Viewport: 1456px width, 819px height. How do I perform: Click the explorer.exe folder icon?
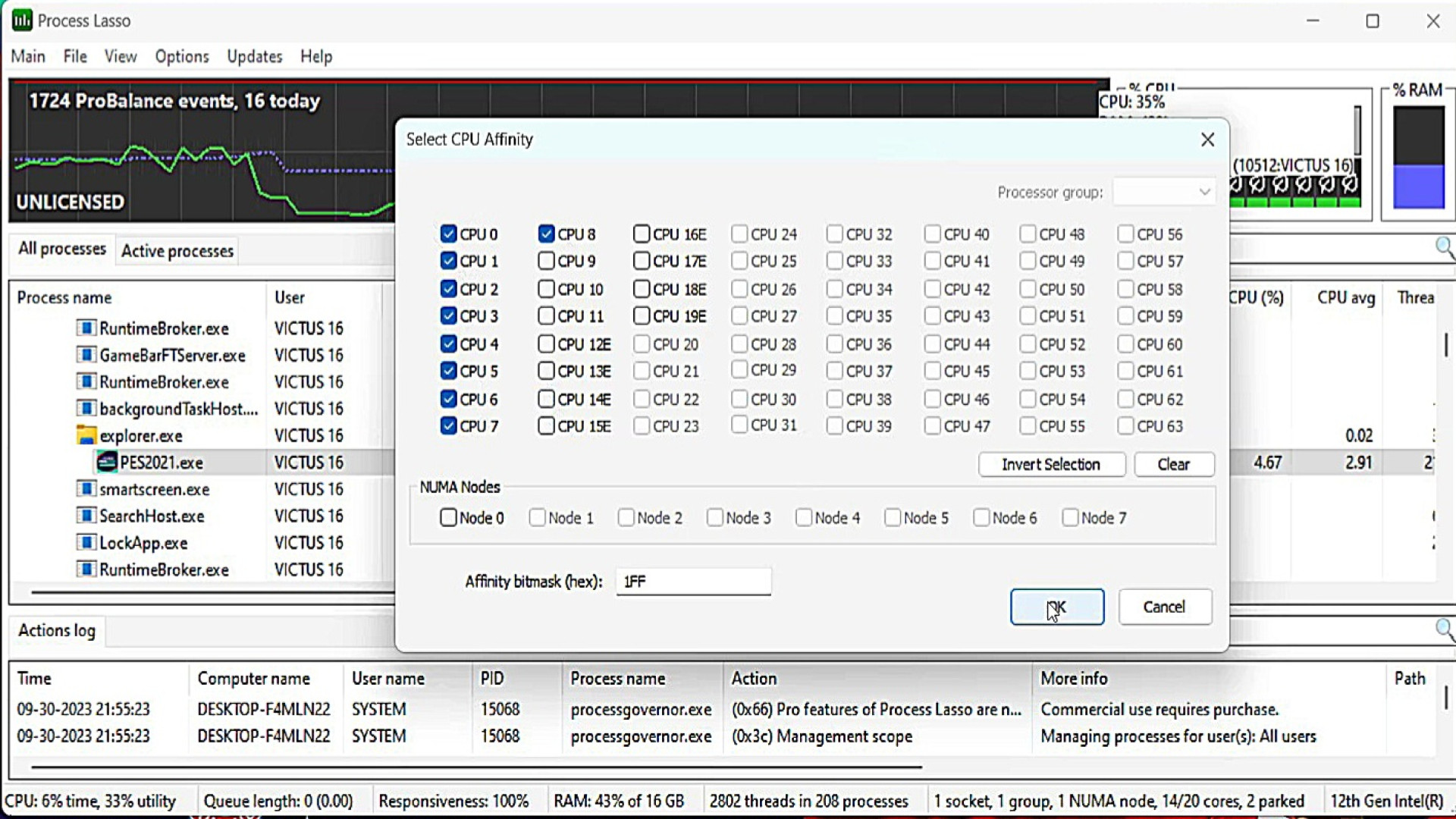(86, 435)
